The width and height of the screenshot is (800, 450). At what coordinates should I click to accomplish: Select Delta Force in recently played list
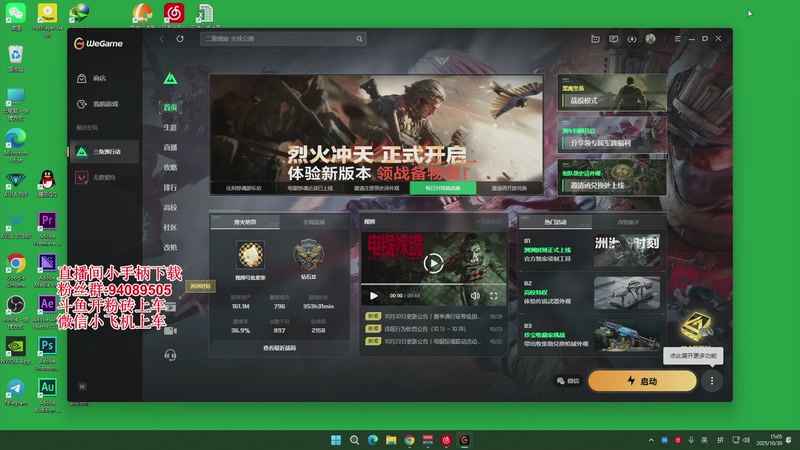coord(104,152)
